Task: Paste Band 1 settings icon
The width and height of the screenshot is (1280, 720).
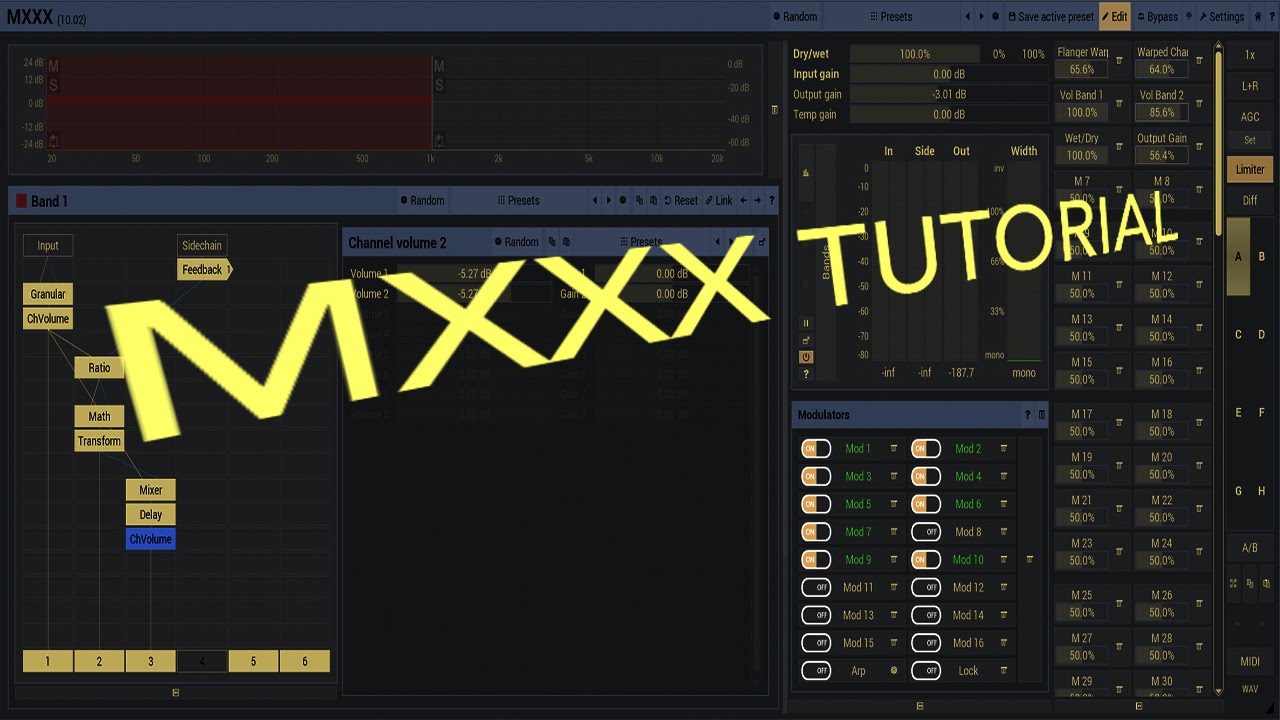Action: pyautogui.click(x=653, y=200)
